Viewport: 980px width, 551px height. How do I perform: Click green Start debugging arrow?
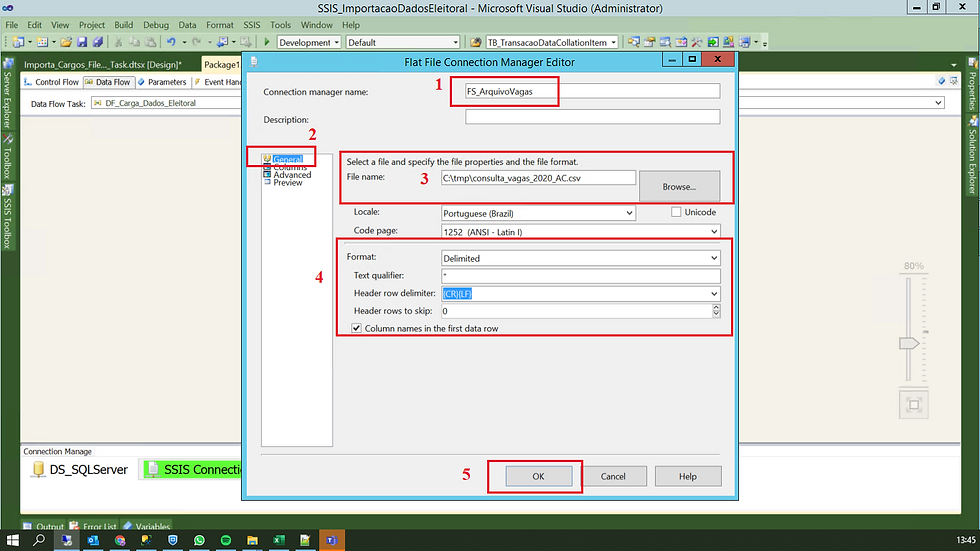click(x=267, y=42)
